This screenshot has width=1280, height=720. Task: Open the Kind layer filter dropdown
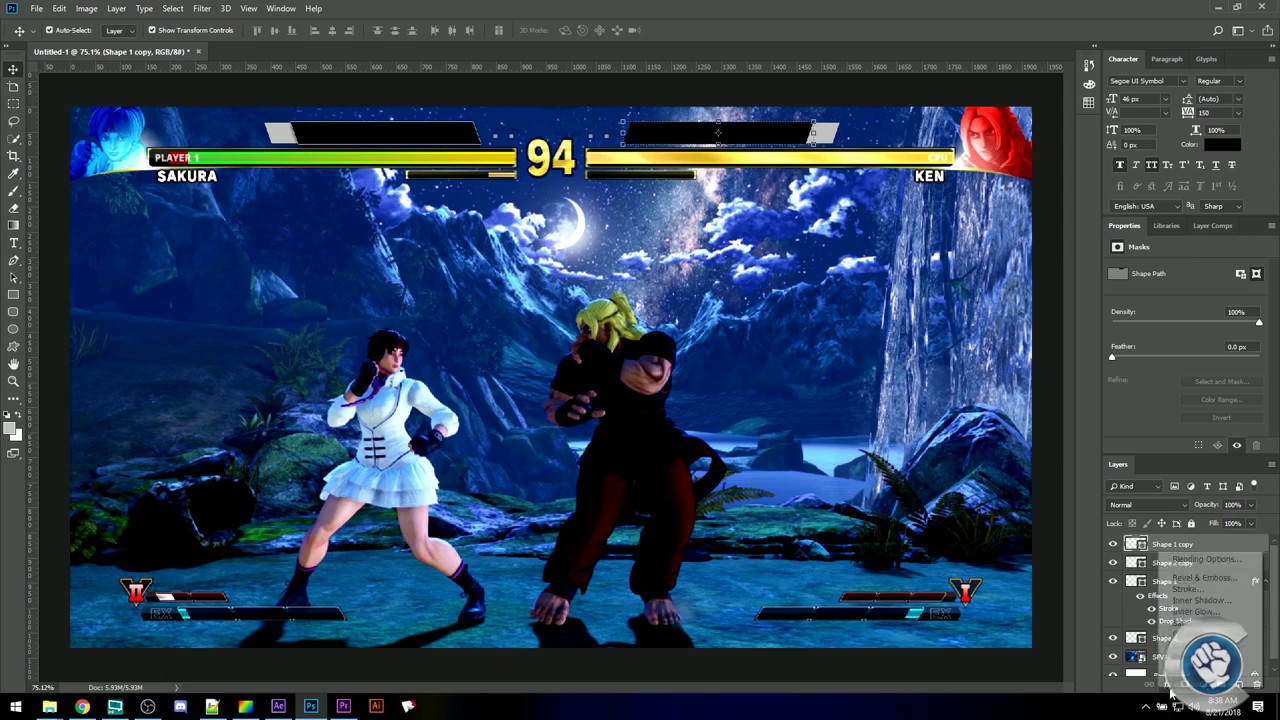point(1135,486)
